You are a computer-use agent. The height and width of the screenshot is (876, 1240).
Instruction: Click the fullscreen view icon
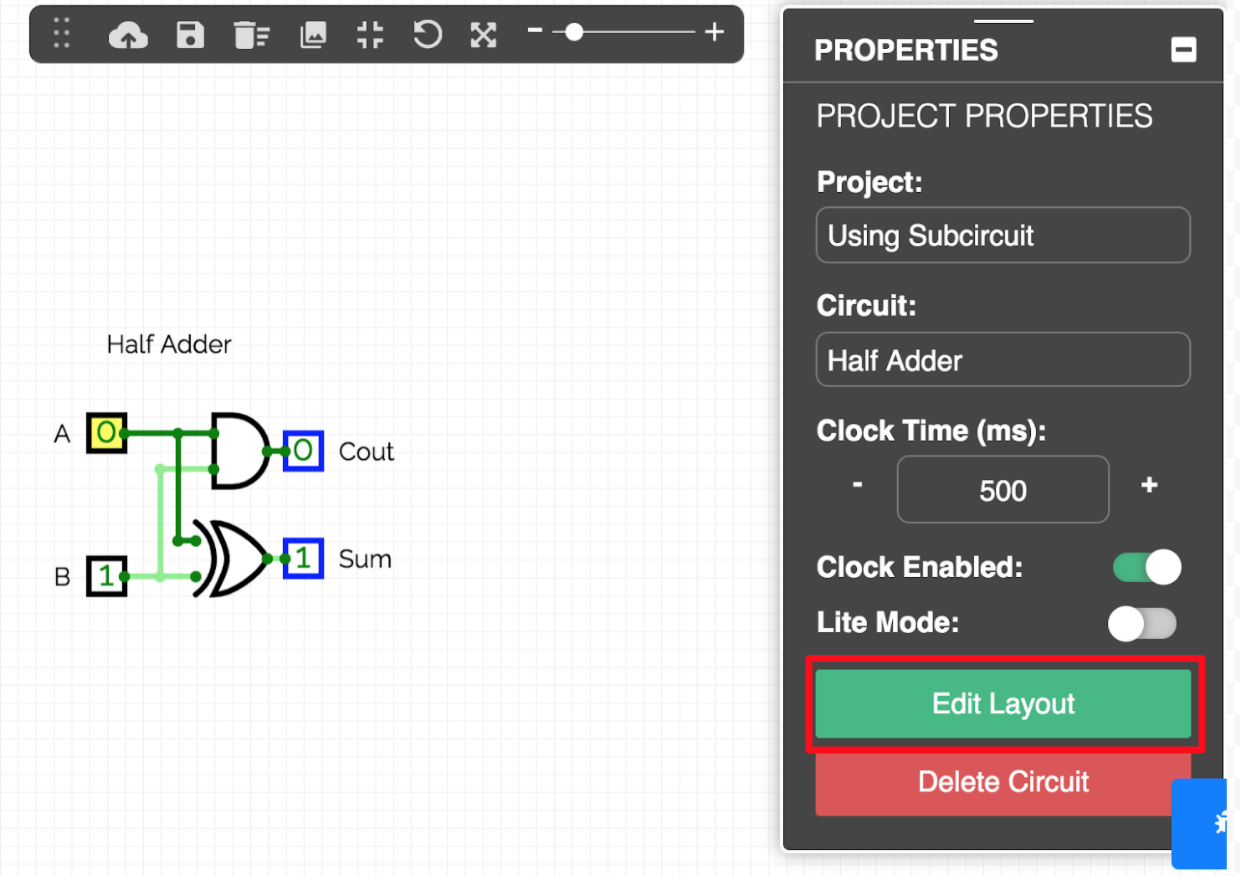click(484, 35)
